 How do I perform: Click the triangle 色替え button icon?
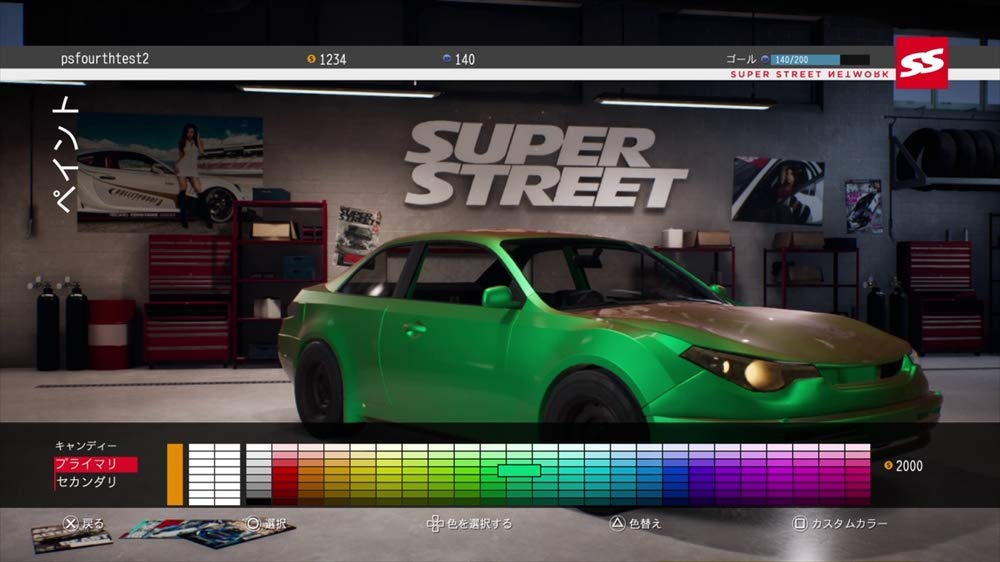coord(617,523)
